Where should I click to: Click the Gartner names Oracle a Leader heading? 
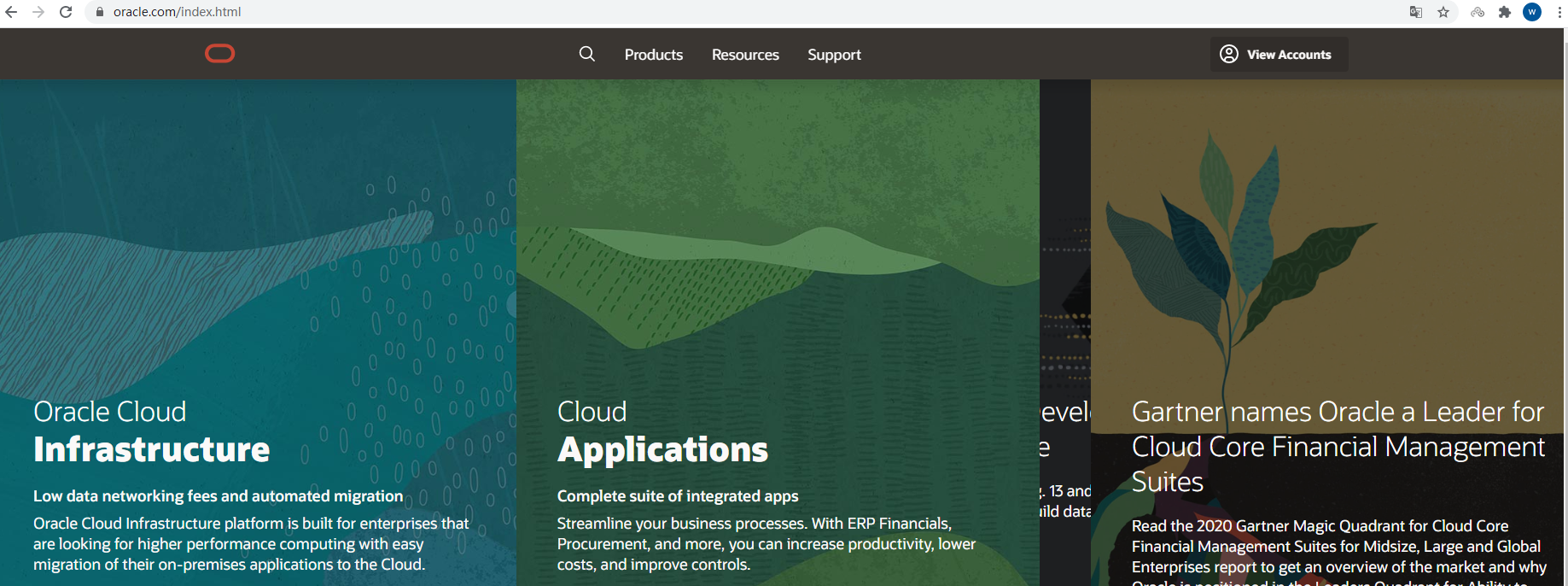point(1338,446)
